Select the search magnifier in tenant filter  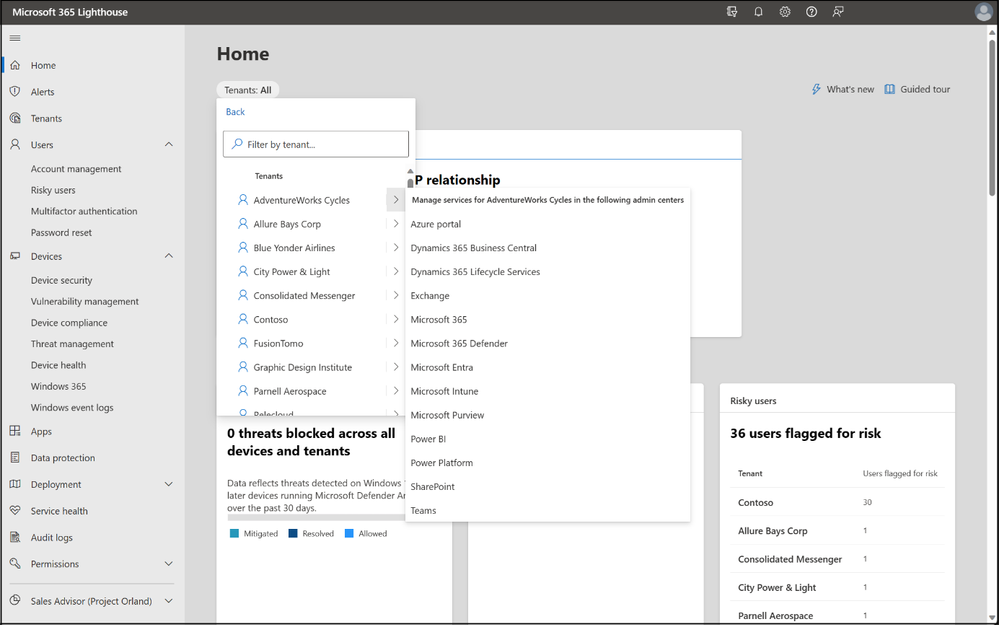click(x=237, y=144)
